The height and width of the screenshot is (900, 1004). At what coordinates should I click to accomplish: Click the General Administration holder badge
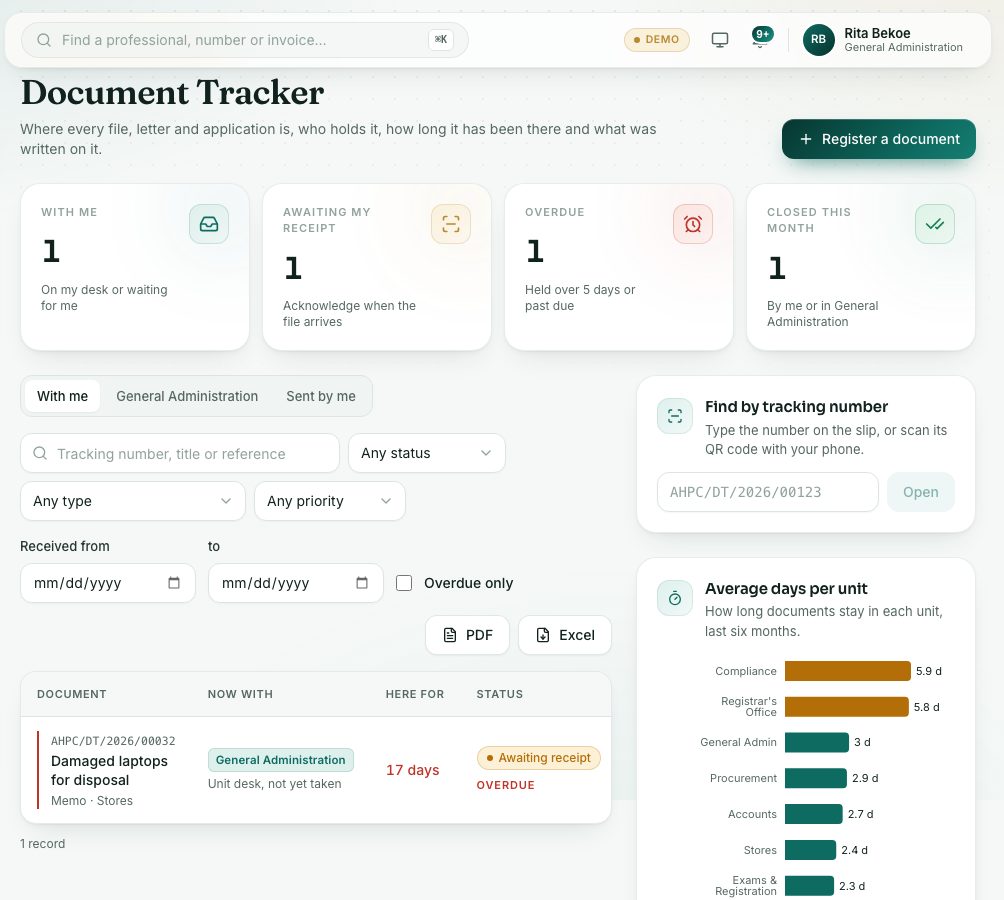[x=280, y=760]
